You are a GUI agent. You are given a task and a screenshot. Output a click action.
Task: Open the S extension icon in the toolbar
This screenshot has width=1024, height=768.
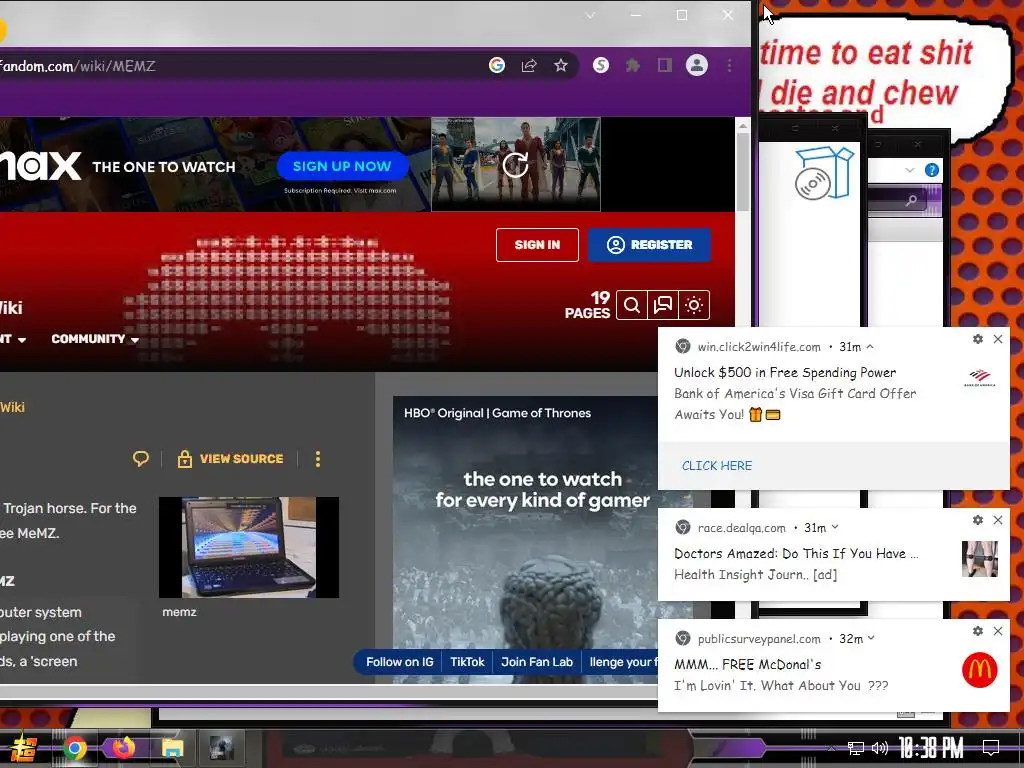coord(601,65)
